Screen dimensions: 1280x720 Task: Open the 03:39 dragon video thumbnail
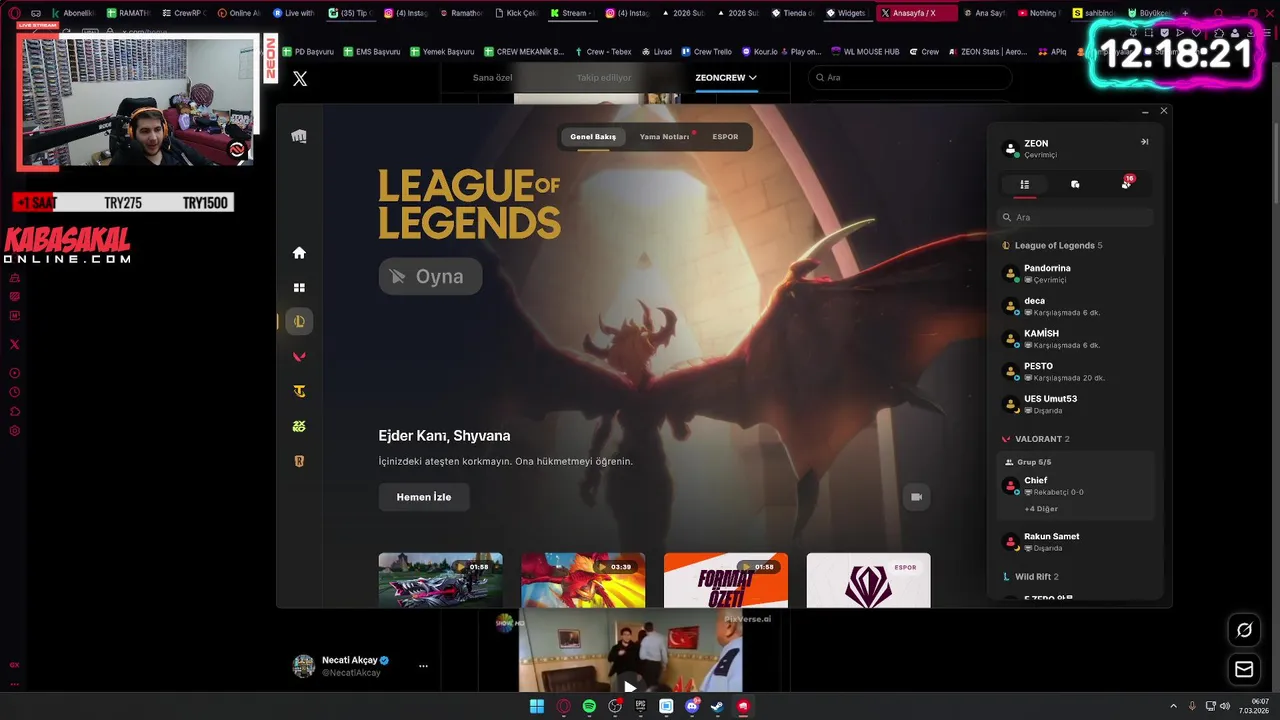[x=583, y=581]
